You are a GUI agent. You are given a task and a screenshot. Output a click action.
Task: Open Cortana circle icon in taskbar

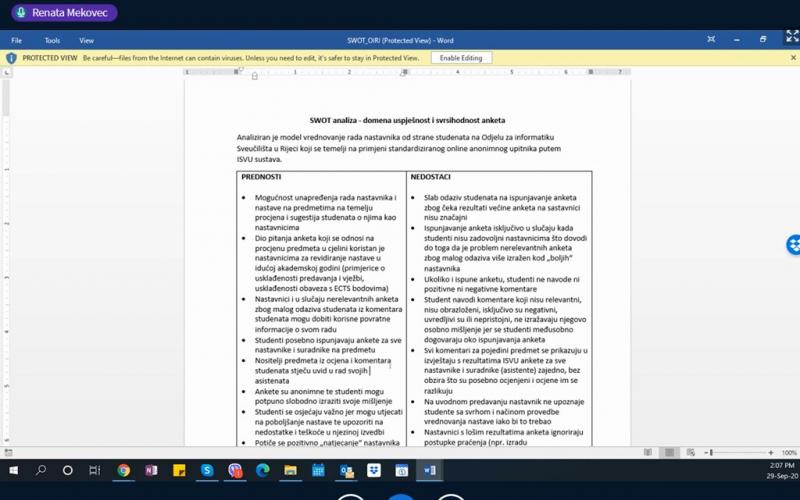click(67, 470)
